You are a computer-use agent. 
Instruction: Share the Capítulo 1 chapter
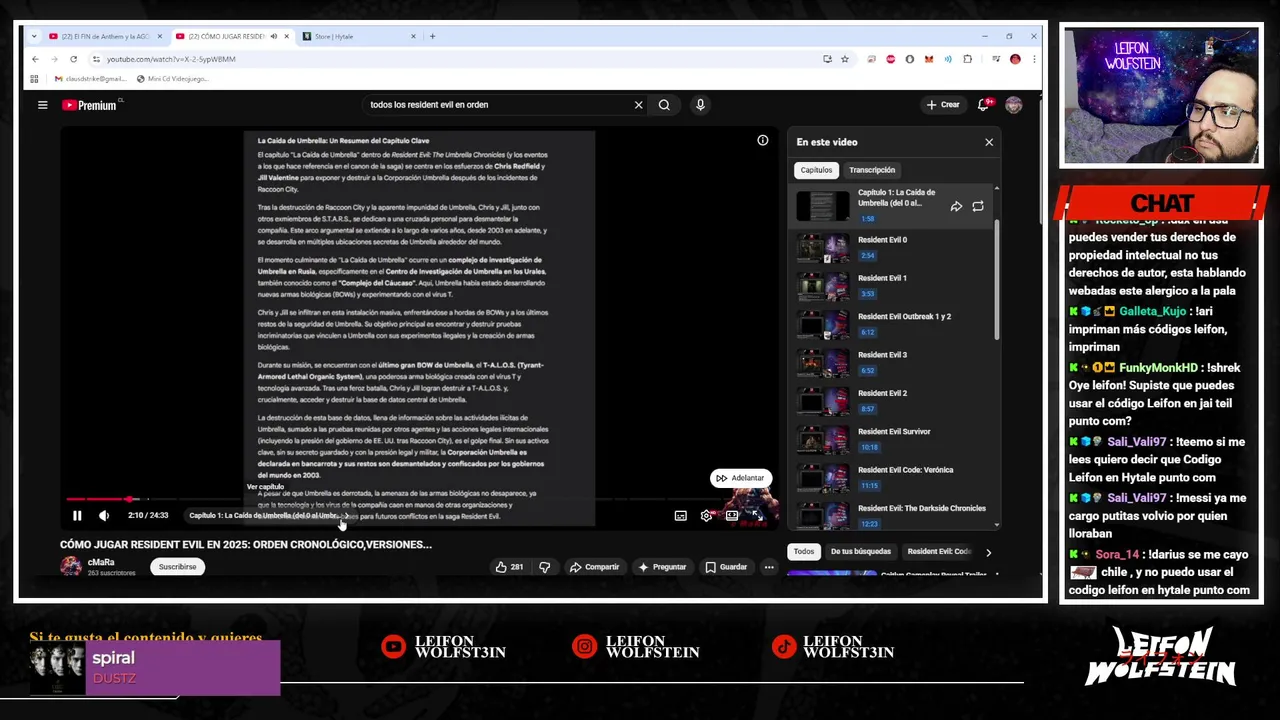[956, 206]
